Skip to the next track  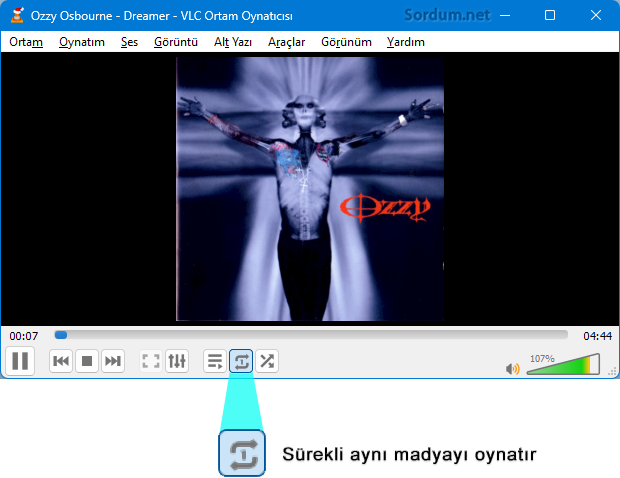(x=113, y=361)
